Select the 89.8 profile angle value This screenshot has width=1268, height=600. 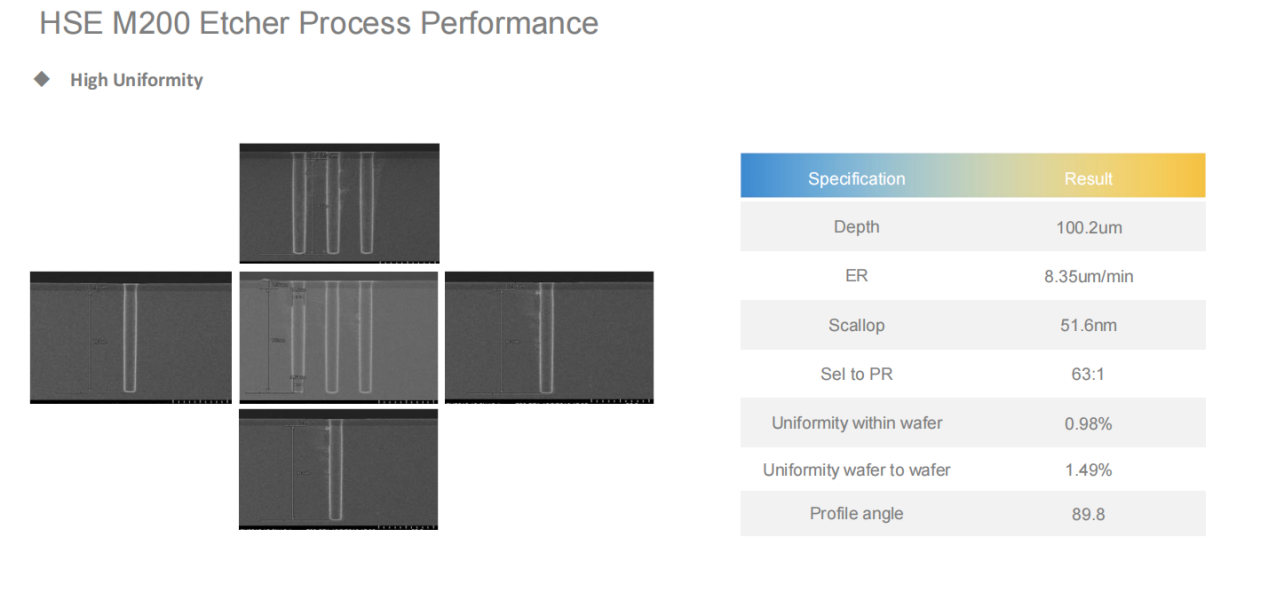[1089, 515]
